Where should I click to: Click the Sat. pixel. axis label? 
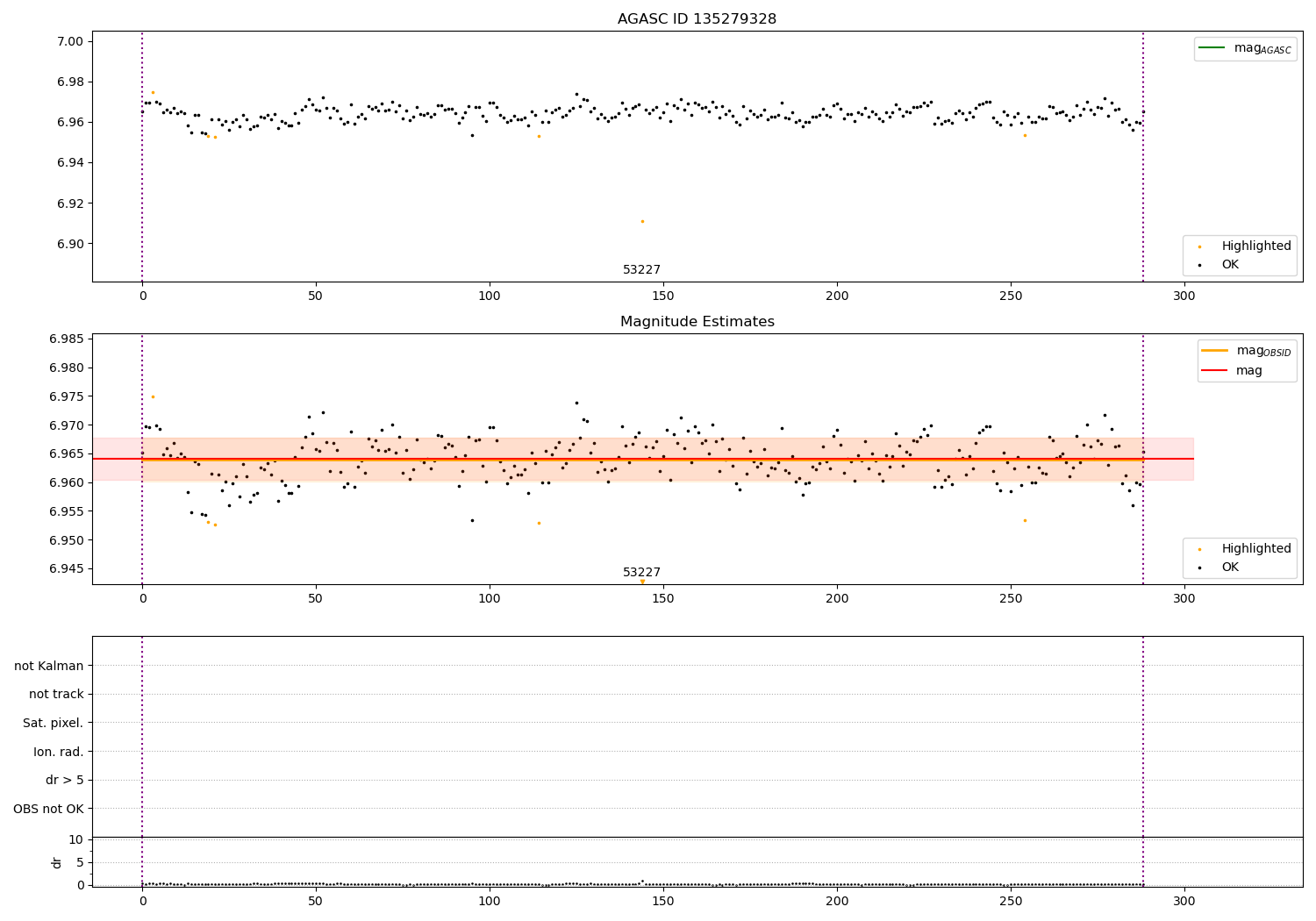point(53,723)
